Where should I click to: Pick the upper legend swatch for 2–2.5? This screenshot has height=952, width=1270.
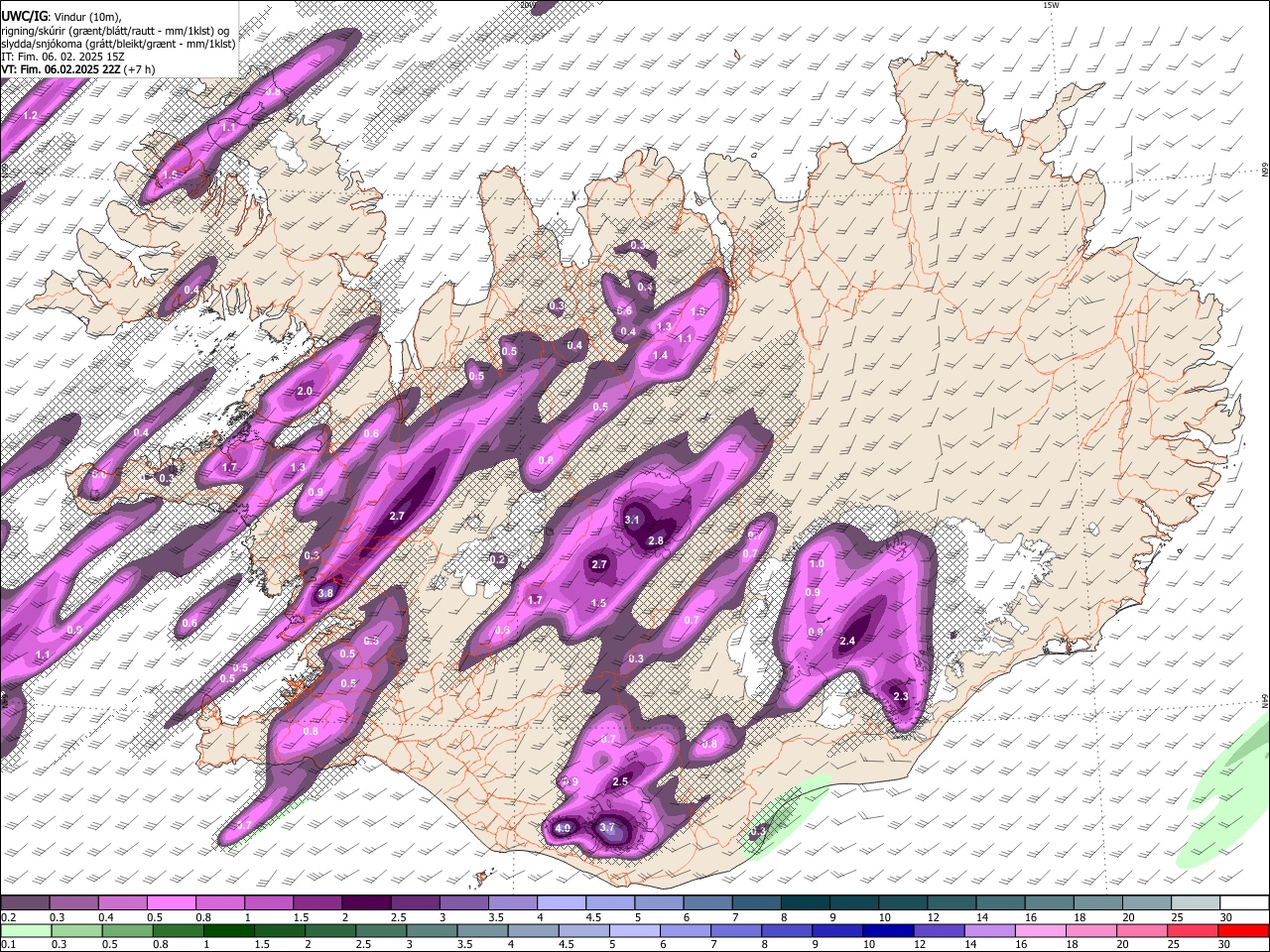pyautogui.click(x=365, y=903)
